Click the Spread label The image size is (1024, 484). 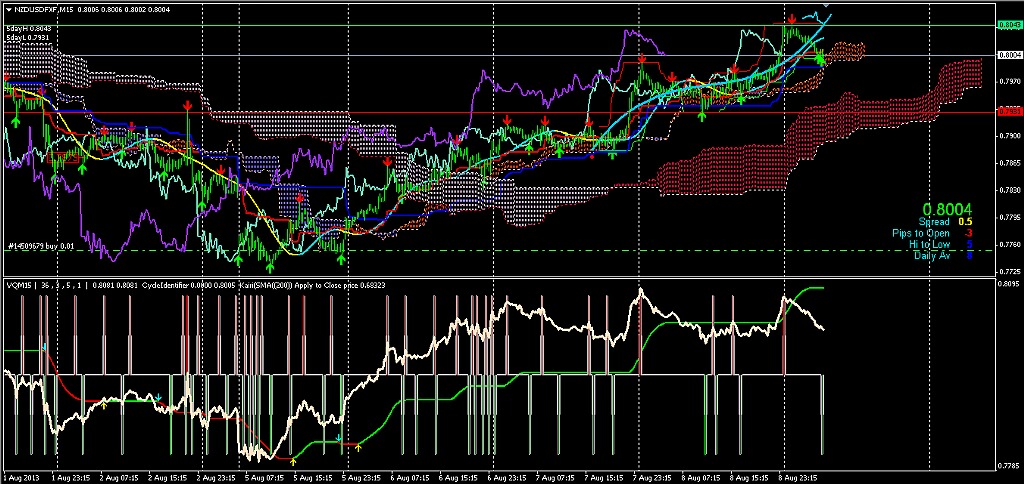tap(934, 221)
